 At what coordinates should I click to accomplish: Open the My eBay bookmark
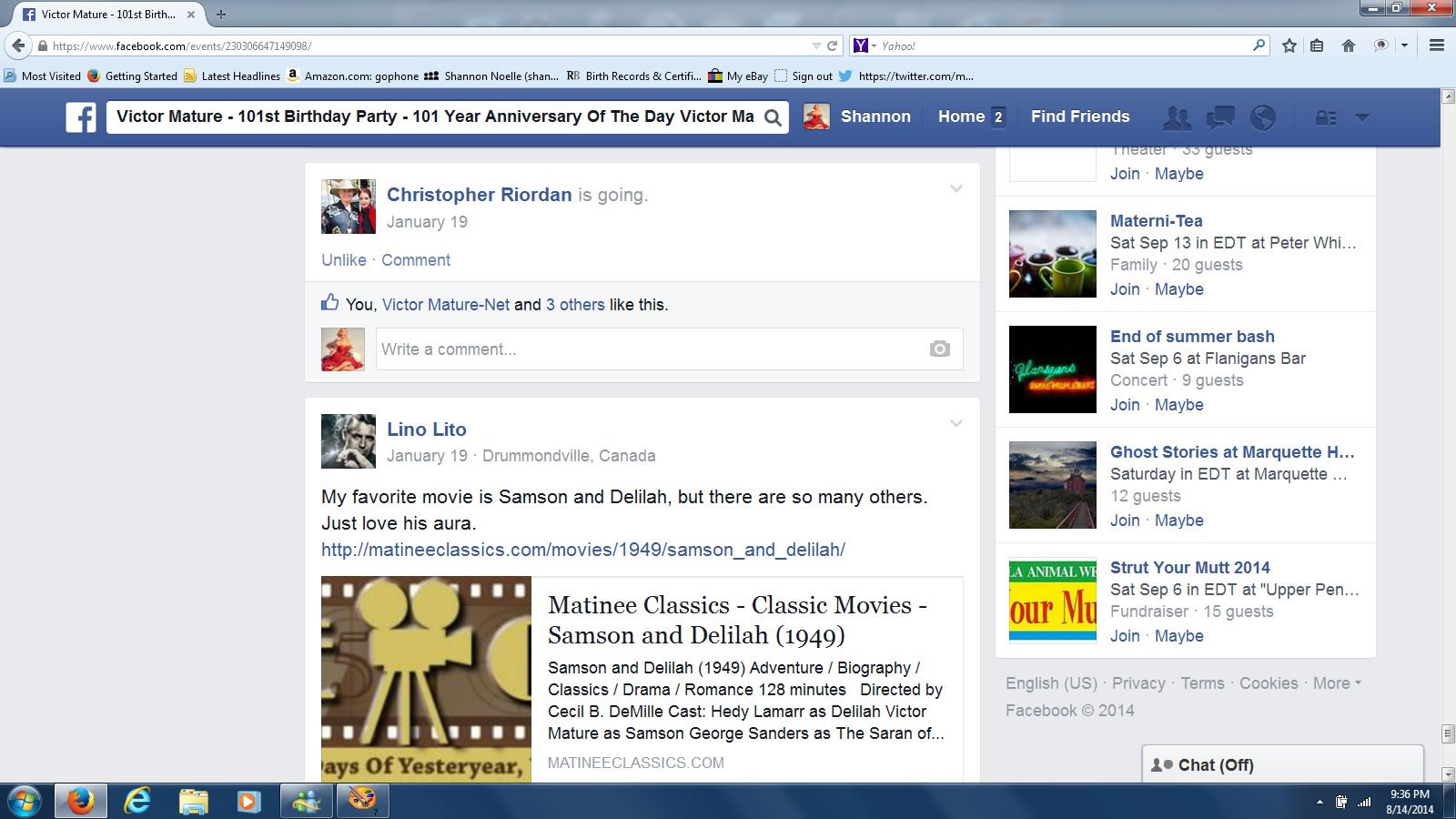[738, 76]
